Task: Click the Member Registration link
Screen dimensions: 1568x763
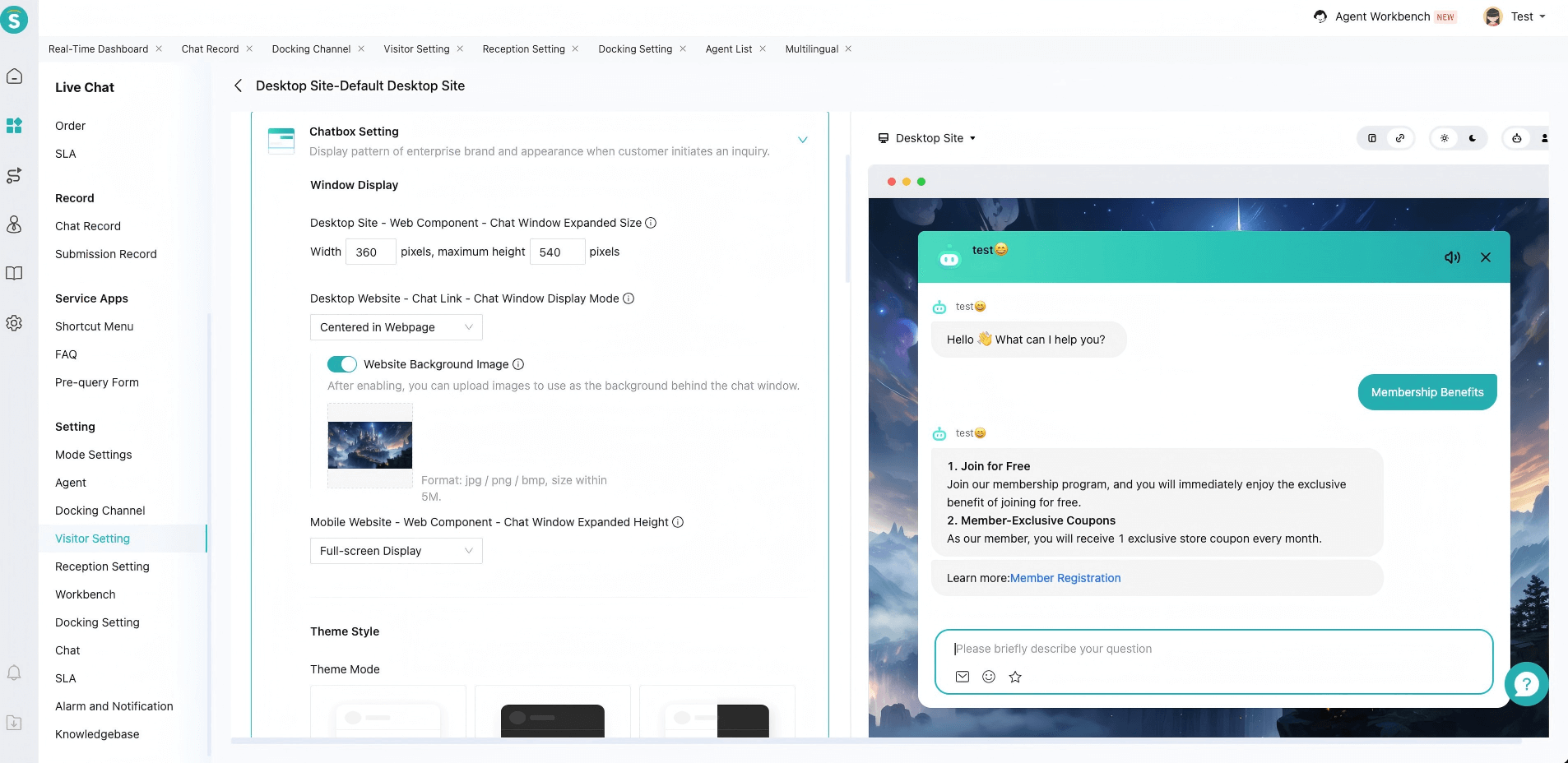Action: tap(1065, 578)
